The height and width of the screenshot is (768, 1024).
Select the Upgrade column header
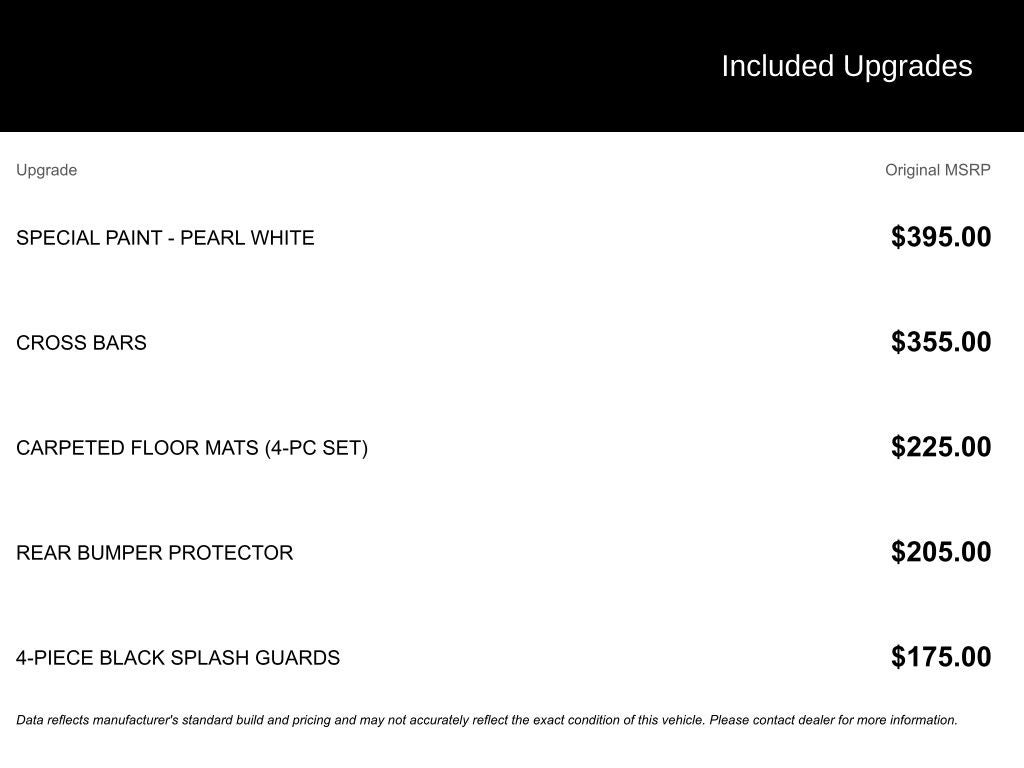tap(46, 170)
